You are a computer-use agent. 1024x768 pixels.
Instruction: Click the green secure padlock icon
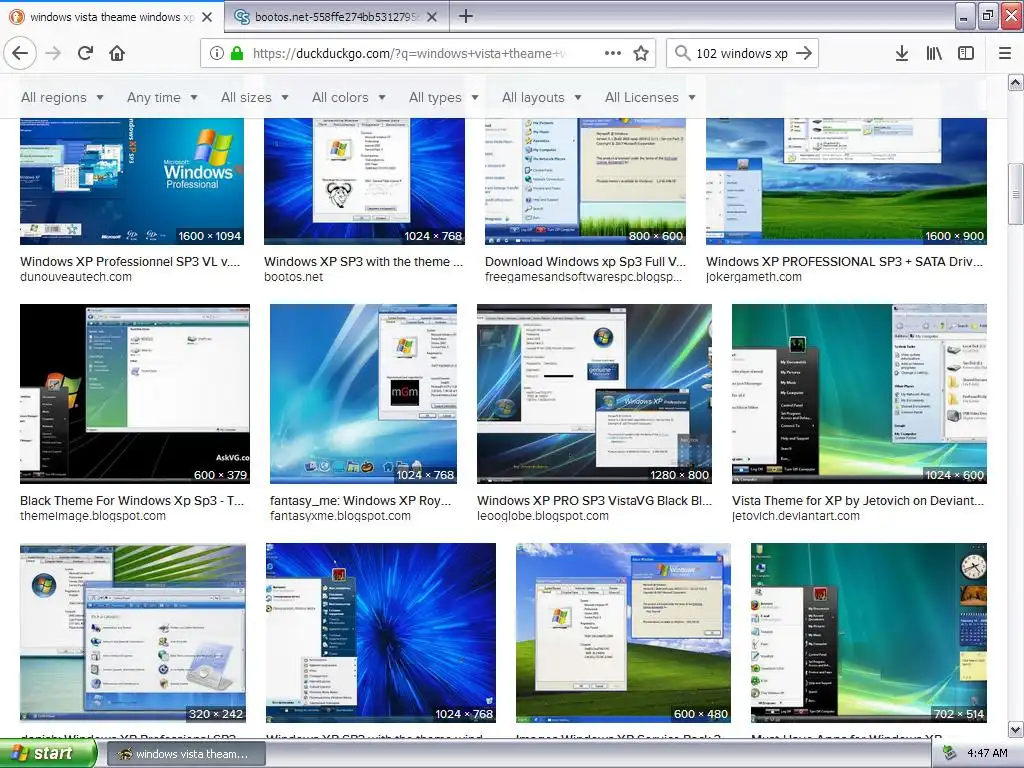click(x=237, y=53)
